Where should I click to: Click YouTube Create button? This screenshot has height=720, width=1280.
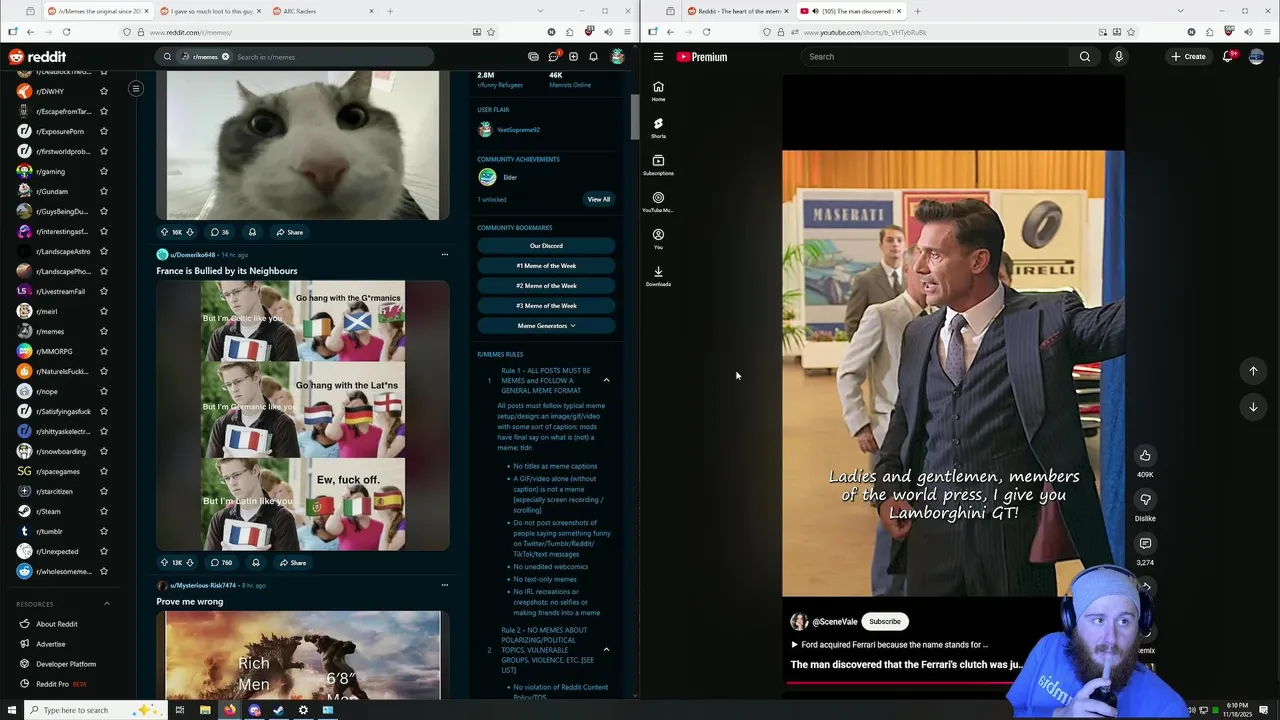click(1189, 57)
